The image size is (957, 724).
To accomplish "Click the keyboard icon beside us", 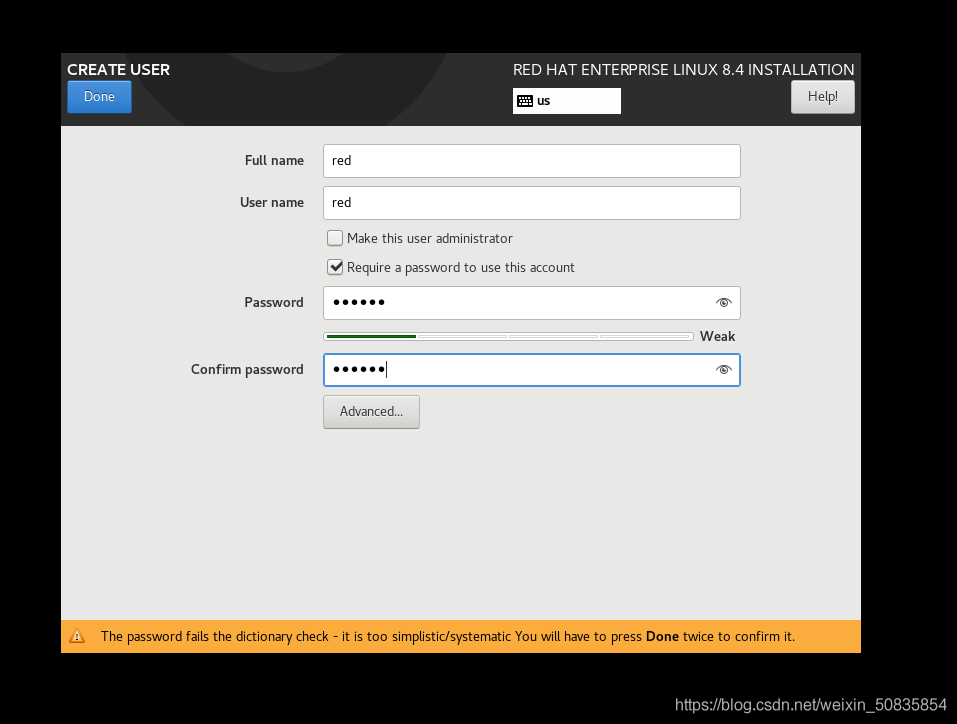I will pos(525,101).
